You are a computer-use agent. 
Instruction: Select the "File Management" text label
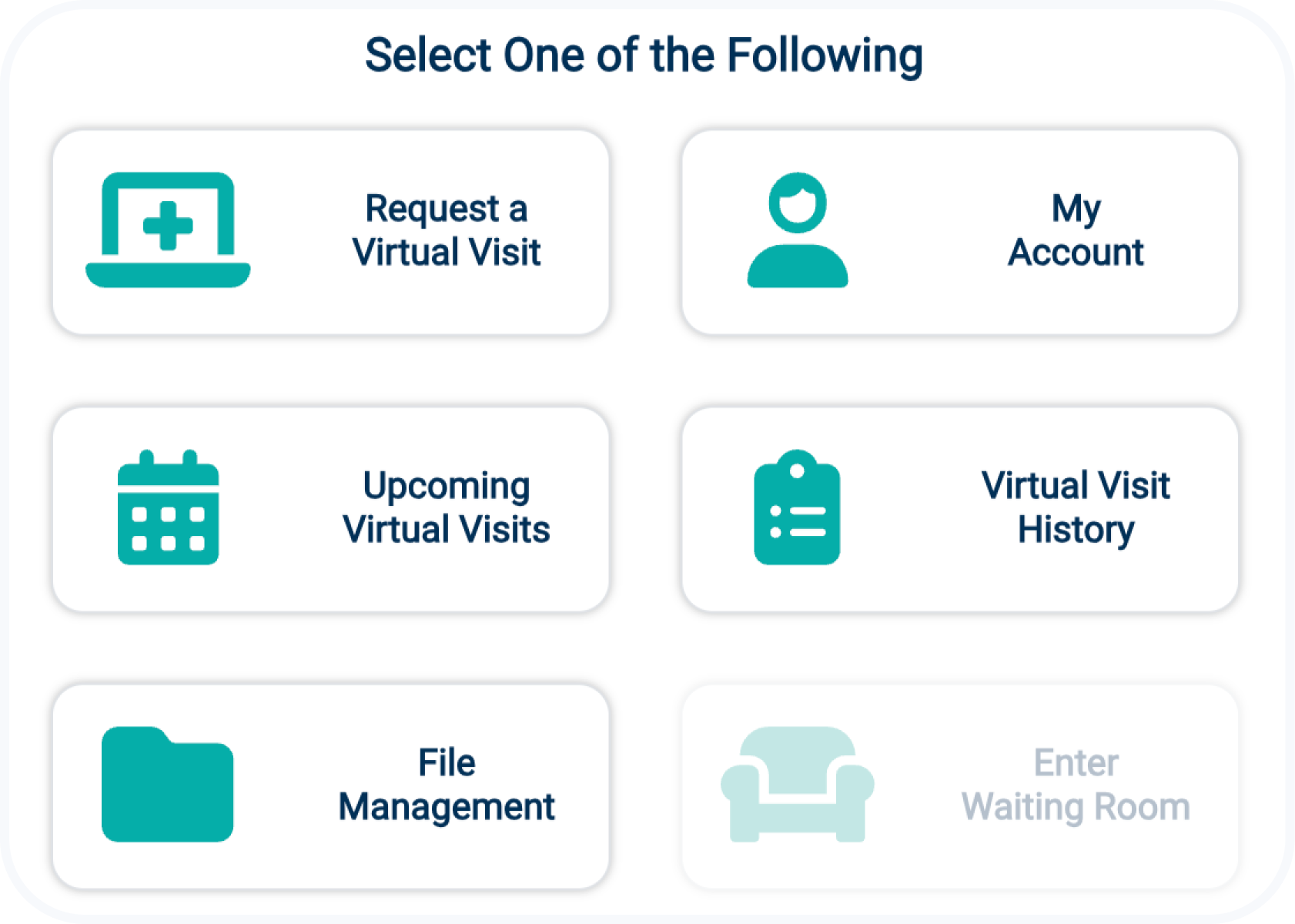point(447,785)
